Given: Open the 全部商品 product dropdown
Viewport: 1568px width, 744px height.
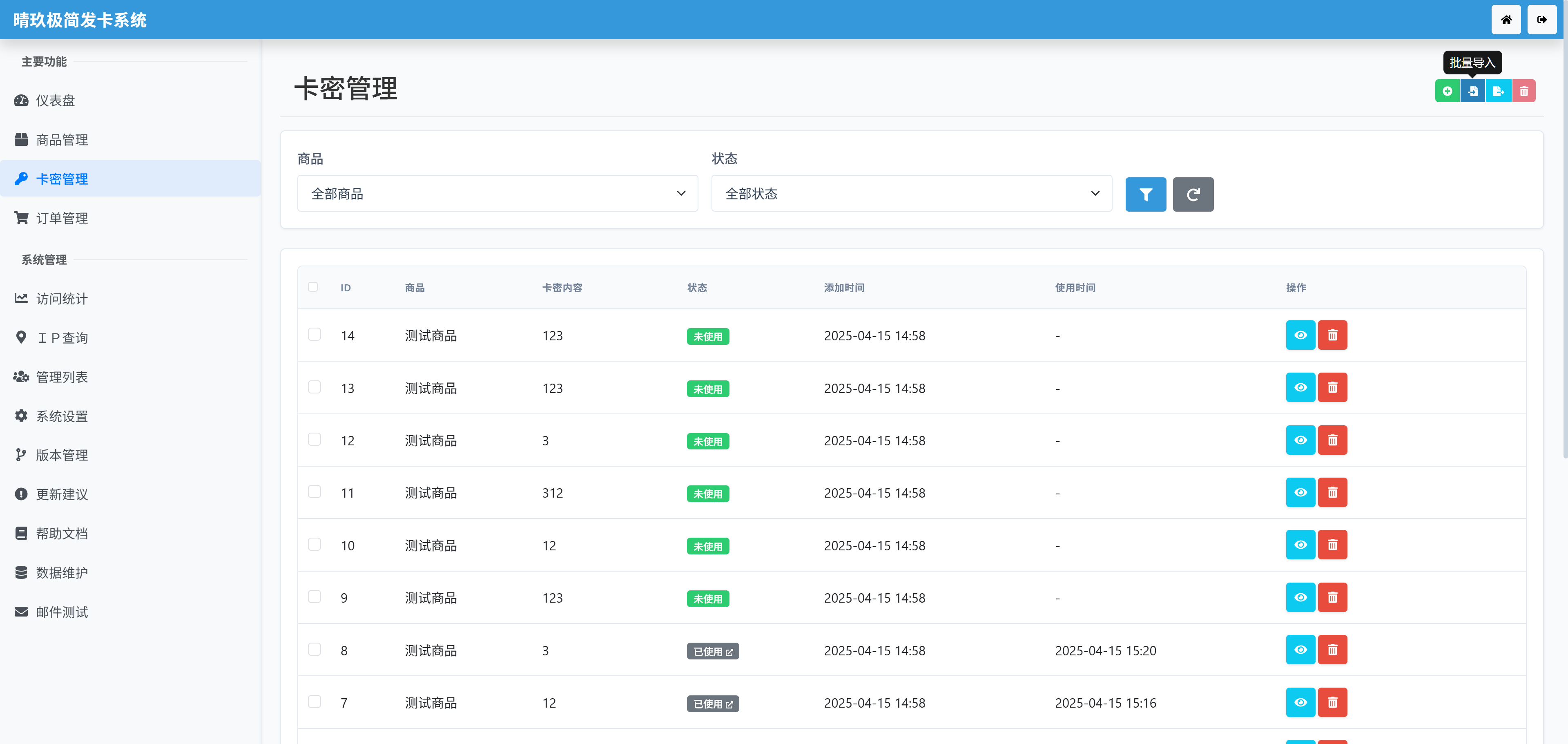Looking at the screenshot, I should (x=497, y=194).
